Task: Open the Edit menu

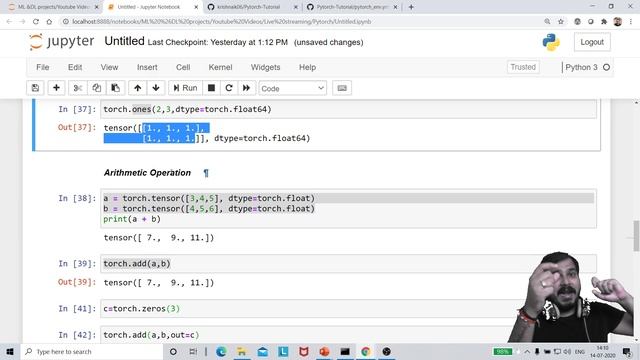Action: click(x=75, y=67)
